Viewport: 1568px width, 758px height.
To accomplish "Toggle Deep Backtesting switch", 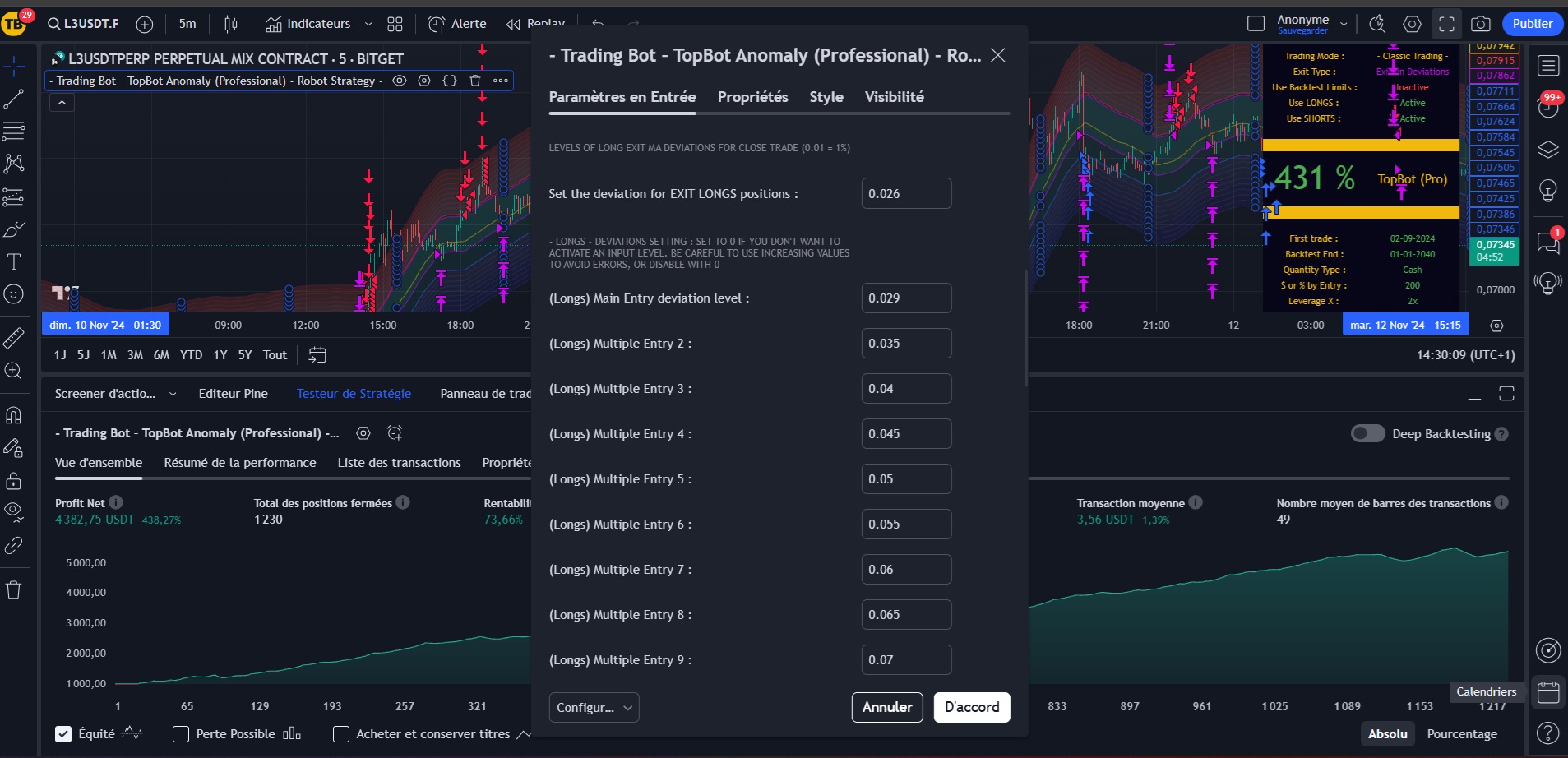I will [1367, 433].
